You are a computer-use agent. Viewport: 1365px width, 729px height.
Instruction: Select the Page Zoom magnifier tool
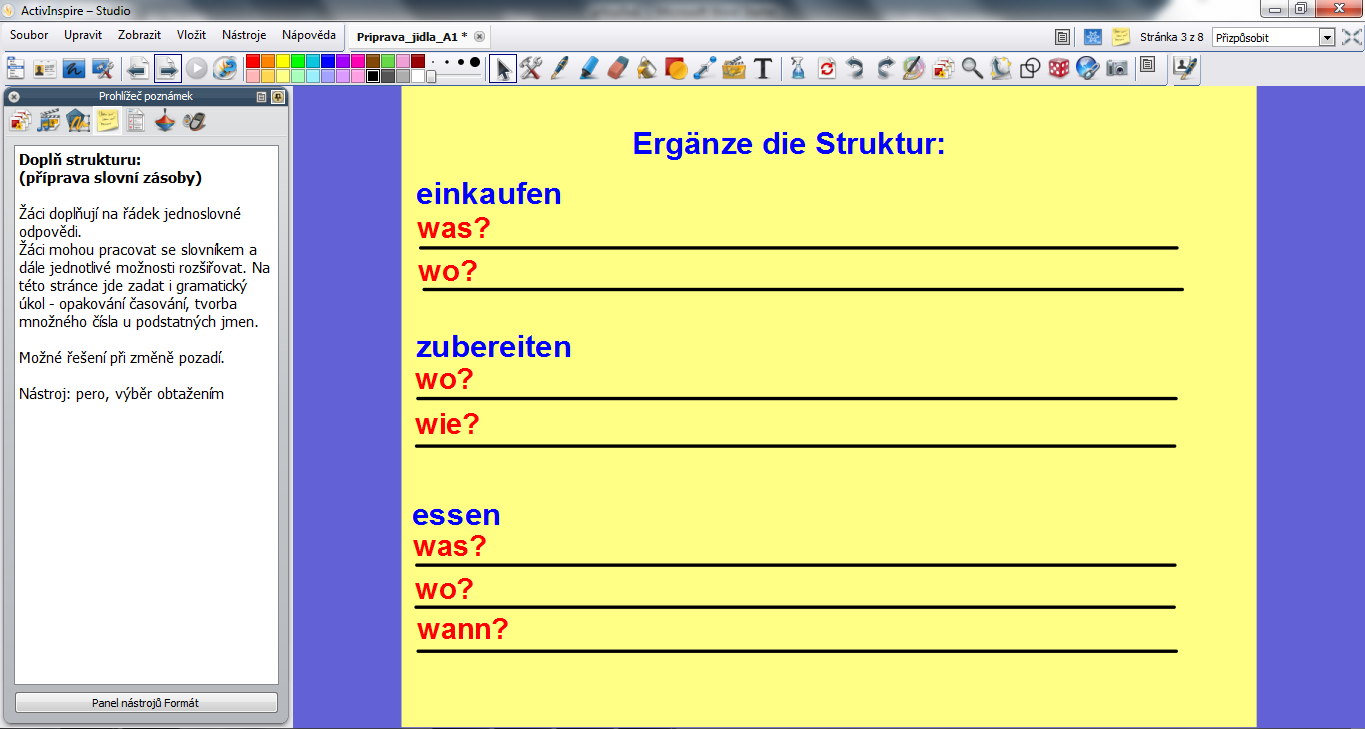[x=972, y=68]
